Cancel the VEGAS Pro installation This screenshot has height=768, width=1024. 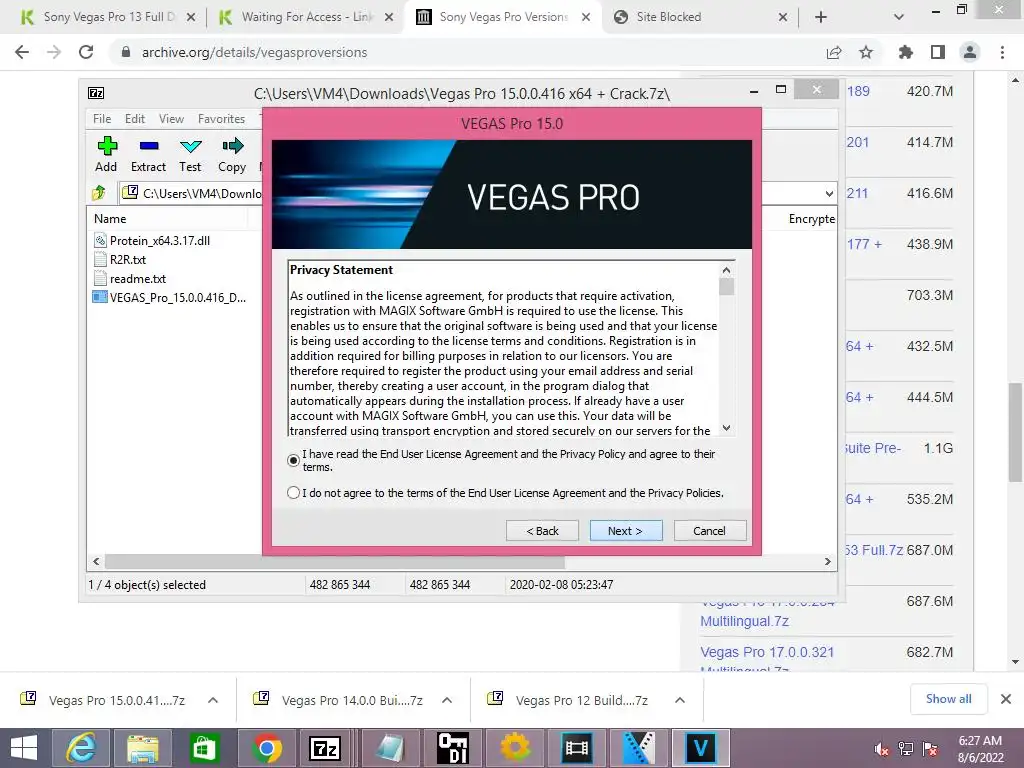(709, 531)
